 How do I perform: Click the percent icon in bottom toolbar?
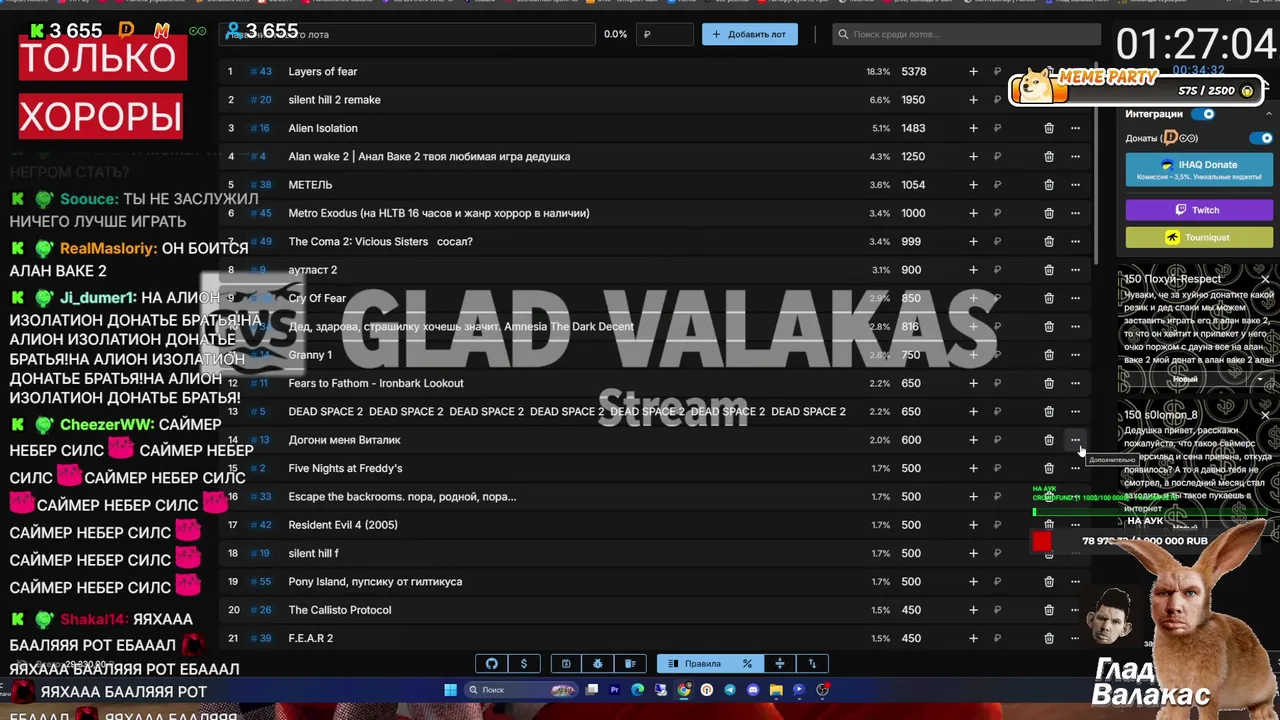click(747, 663)
